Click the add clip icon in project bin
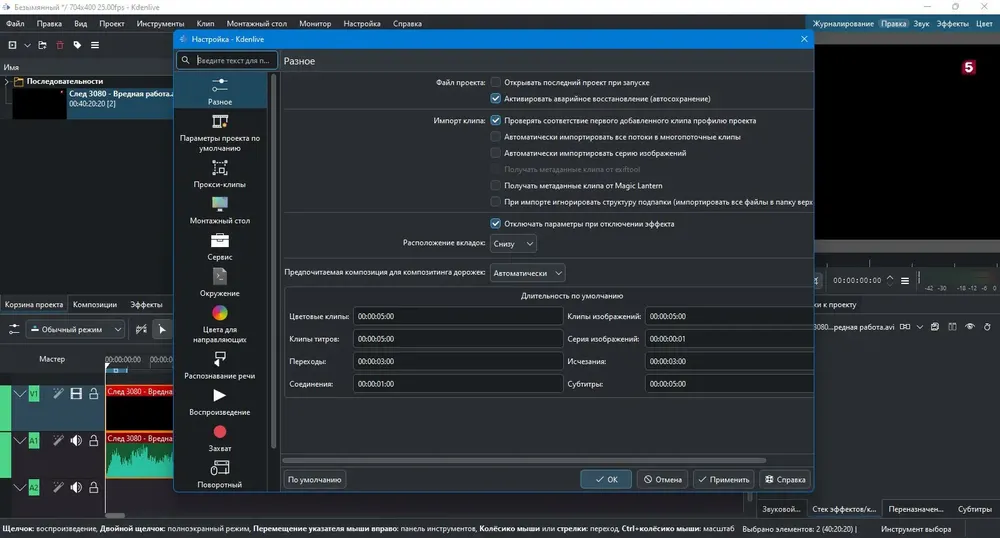 12,45
